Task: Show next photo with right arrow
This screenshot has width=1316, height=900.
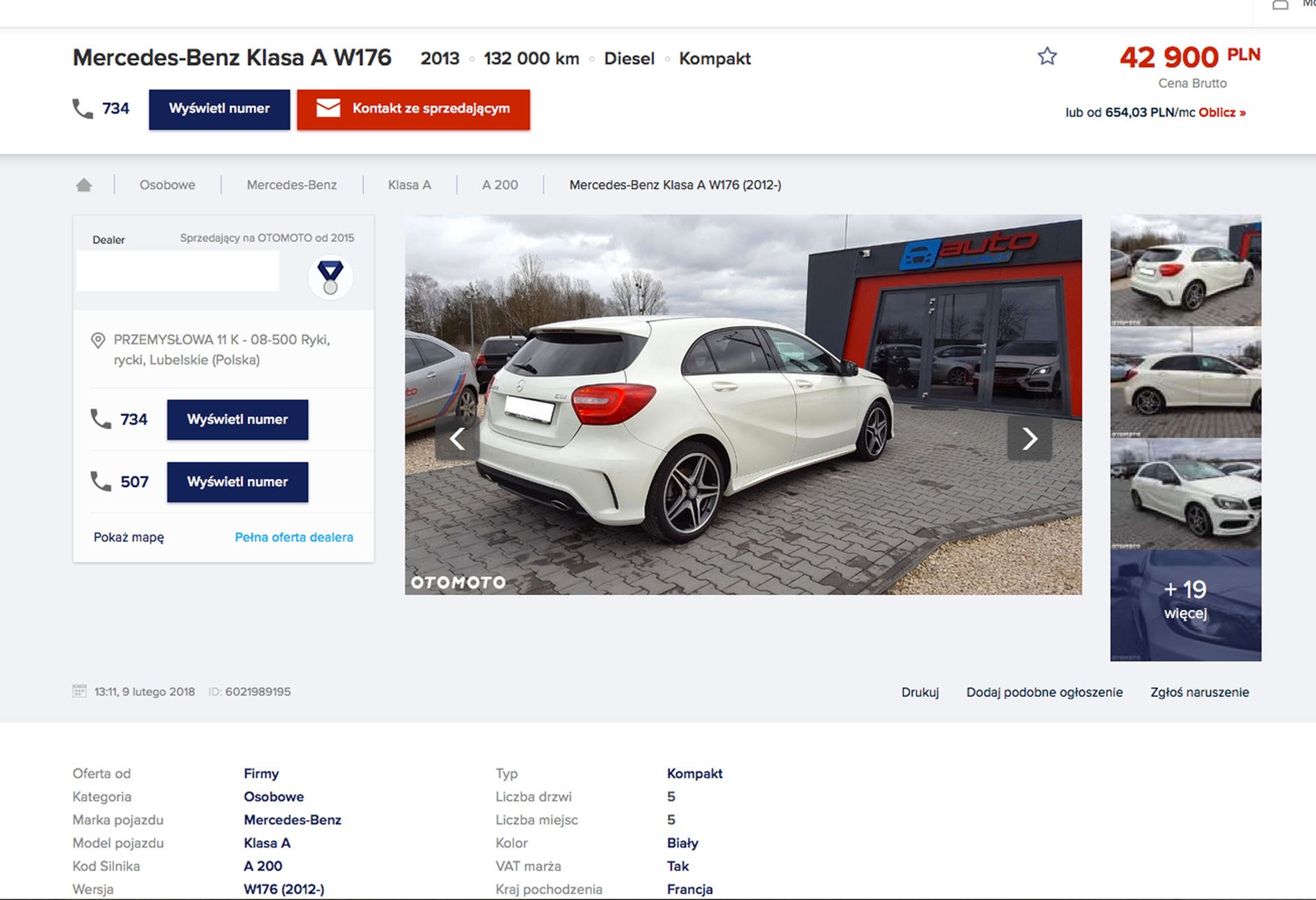Action: coord(1029,439)
